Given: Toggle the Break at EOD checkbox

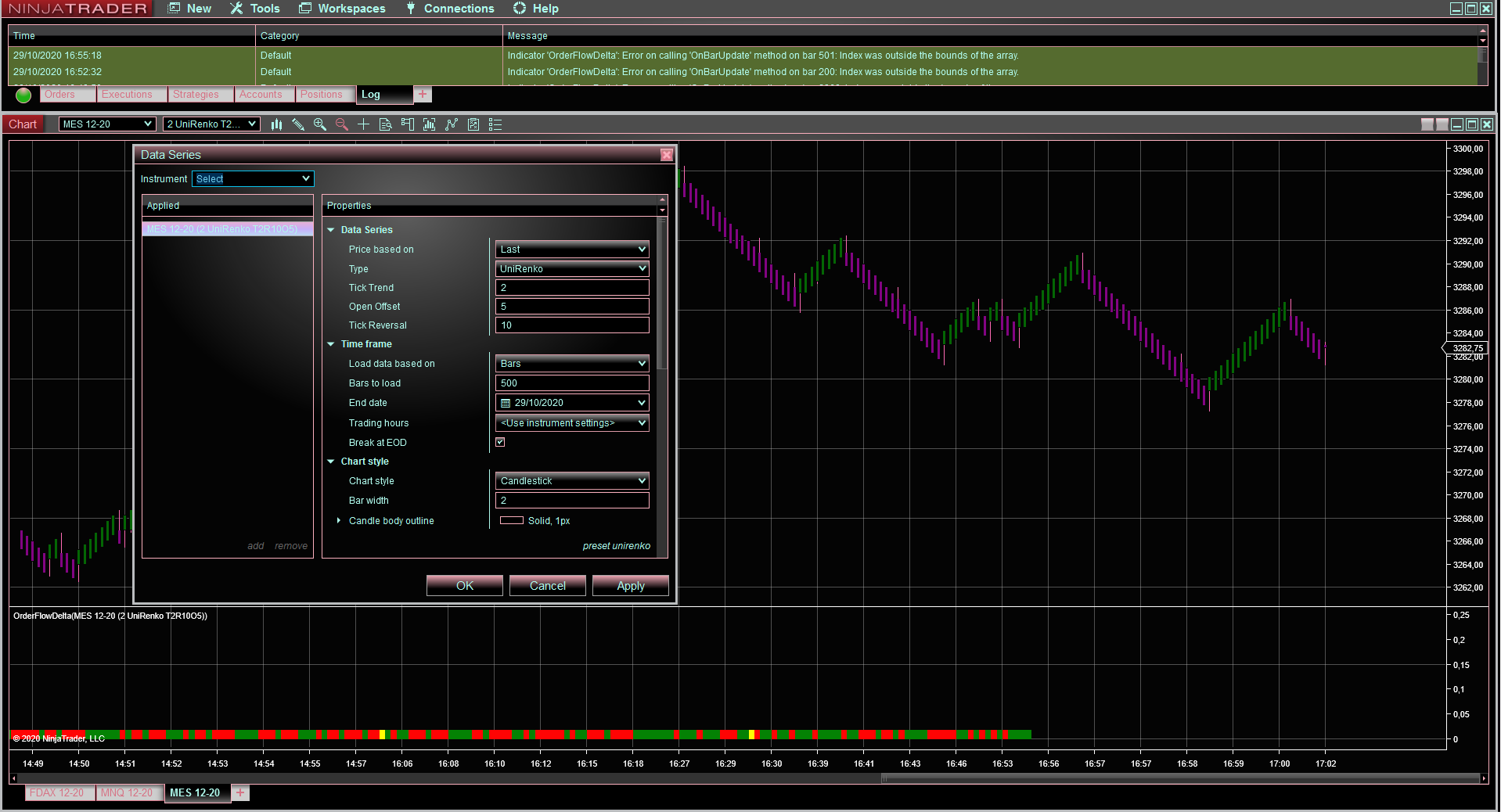Looking at the screenshot, I should coord(500,442).
